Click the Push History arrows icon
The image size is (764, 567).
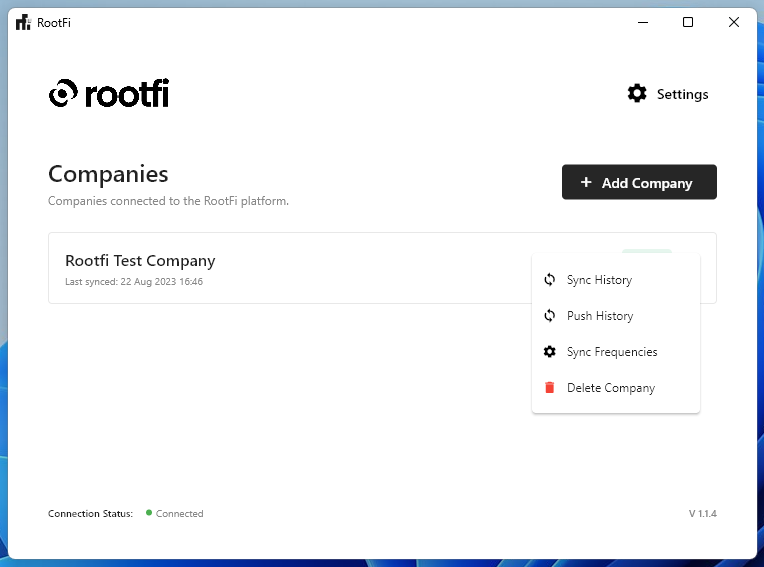click(550, 316)
